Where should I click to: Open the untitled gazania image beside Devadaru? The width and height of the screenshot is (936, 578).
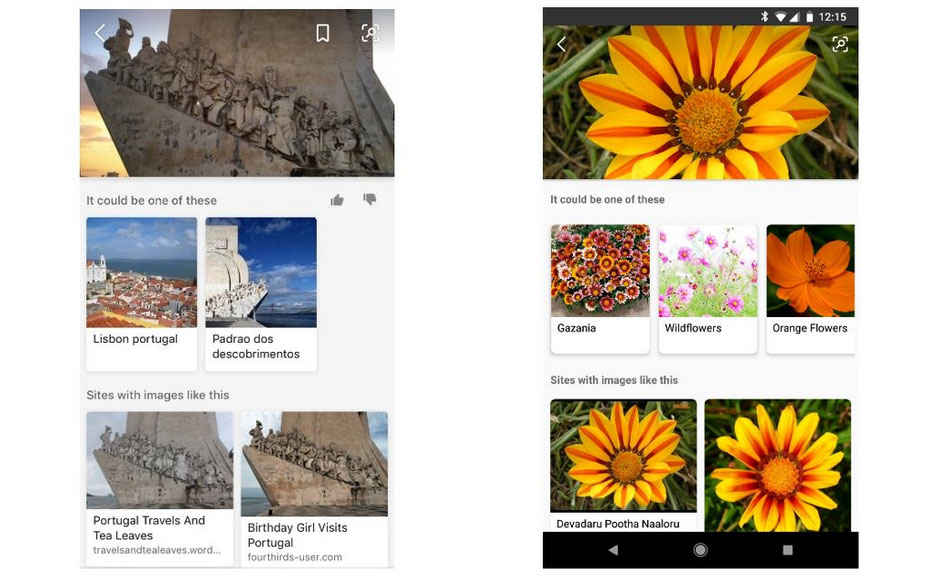pos(778,465)
